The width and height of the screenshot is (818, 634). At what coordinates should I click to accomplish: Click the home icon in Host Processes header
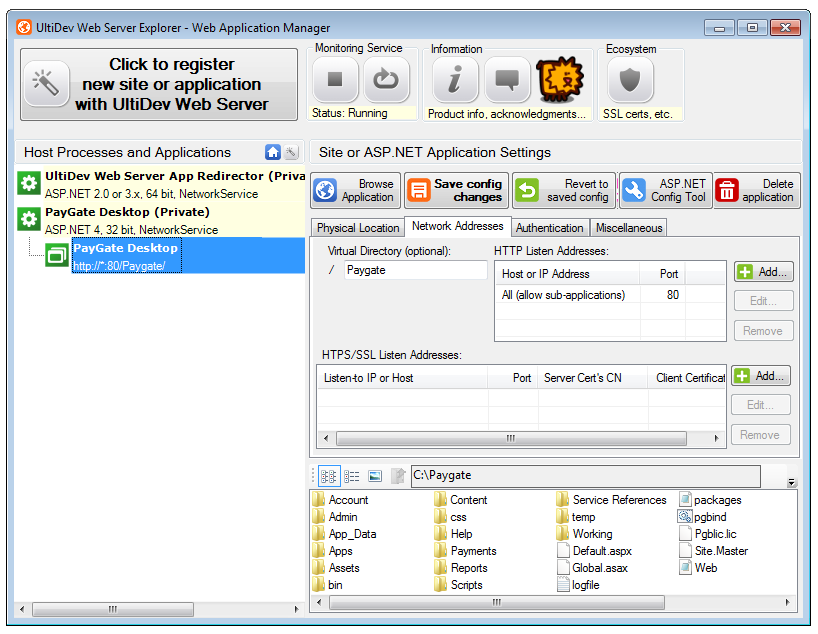coord(273,152)
